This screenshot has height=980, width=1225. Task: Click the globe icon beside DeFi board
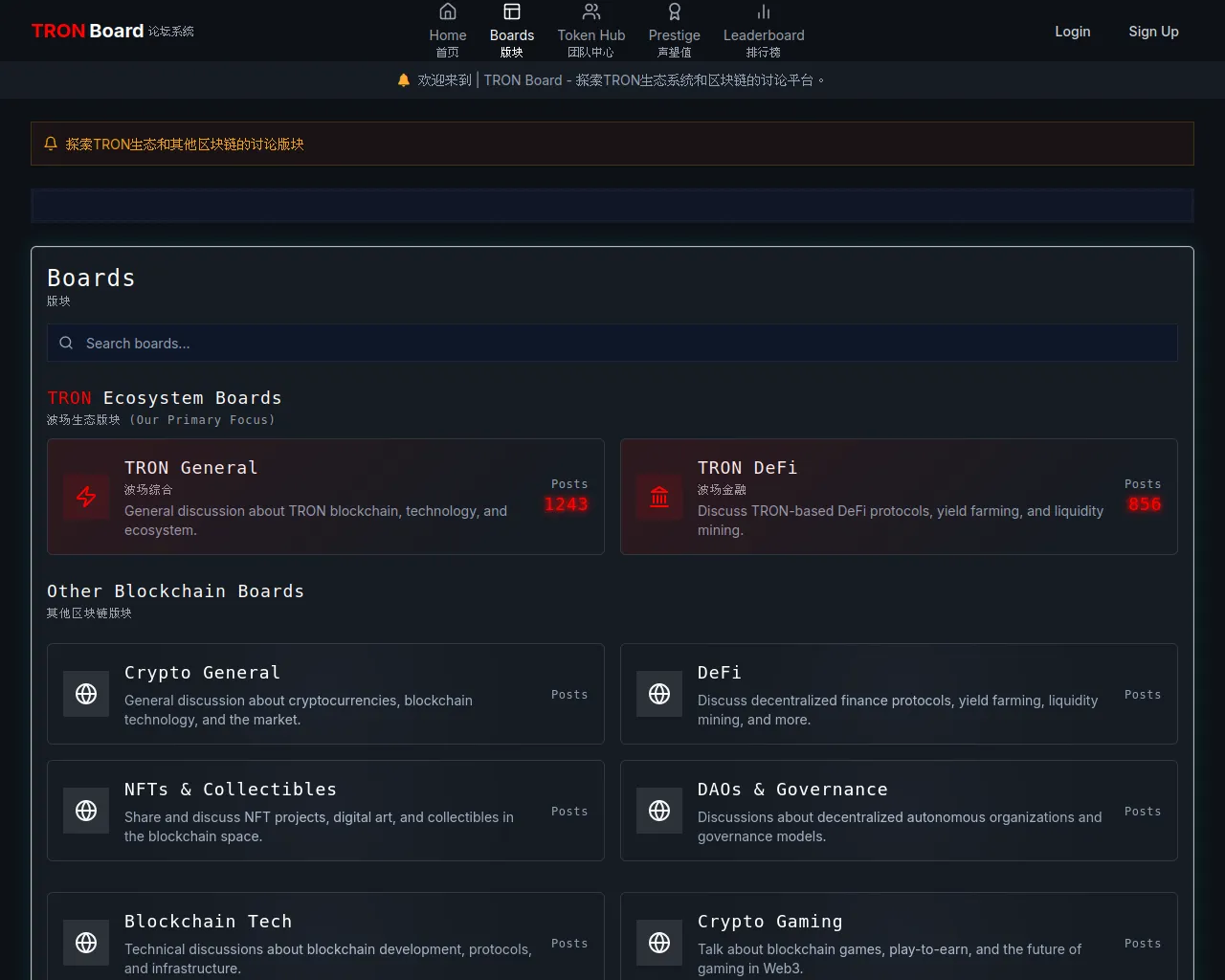click(x=659, y=694)
